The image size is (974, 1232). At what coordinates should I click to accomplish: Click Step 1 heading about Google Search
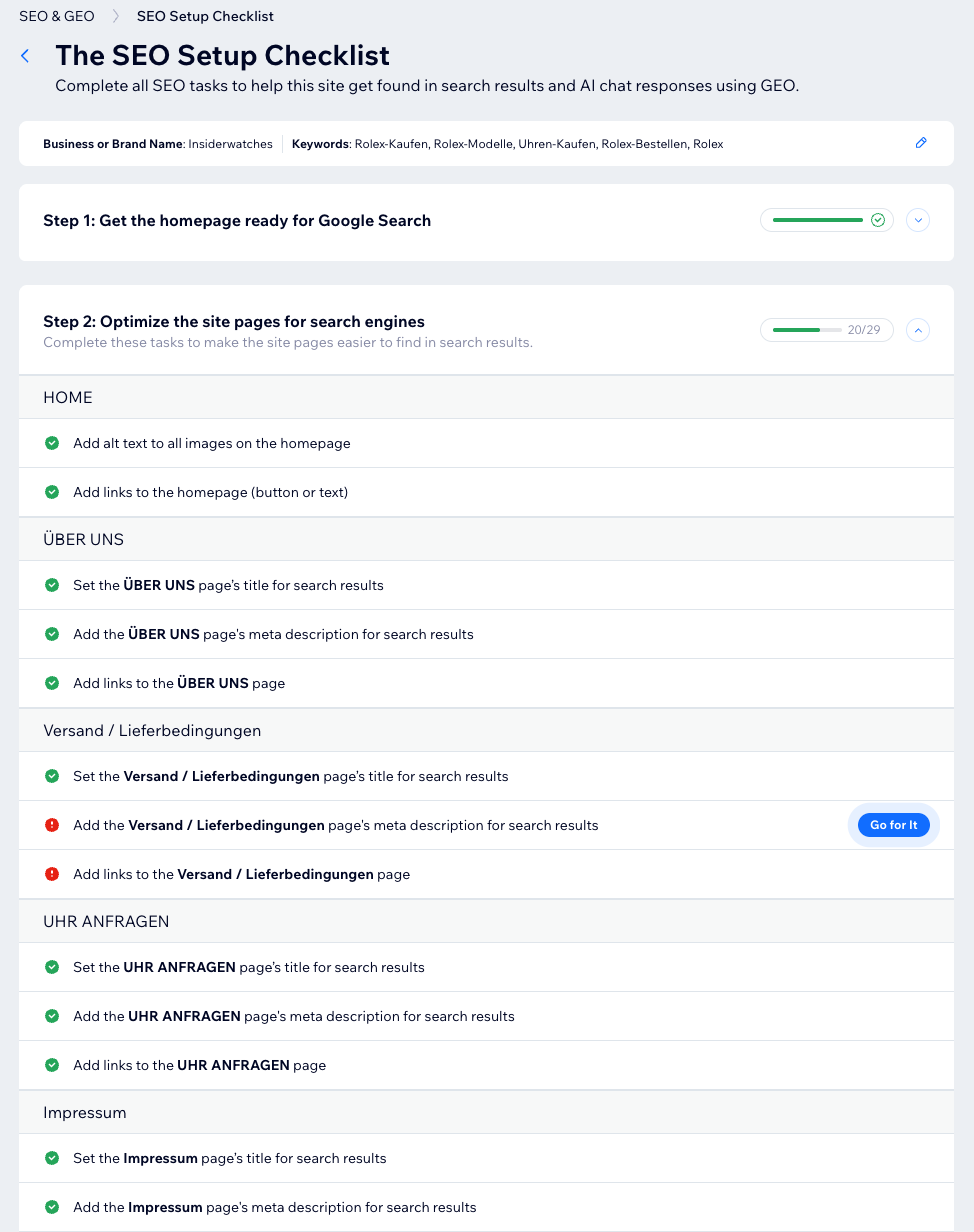point(237,220)
